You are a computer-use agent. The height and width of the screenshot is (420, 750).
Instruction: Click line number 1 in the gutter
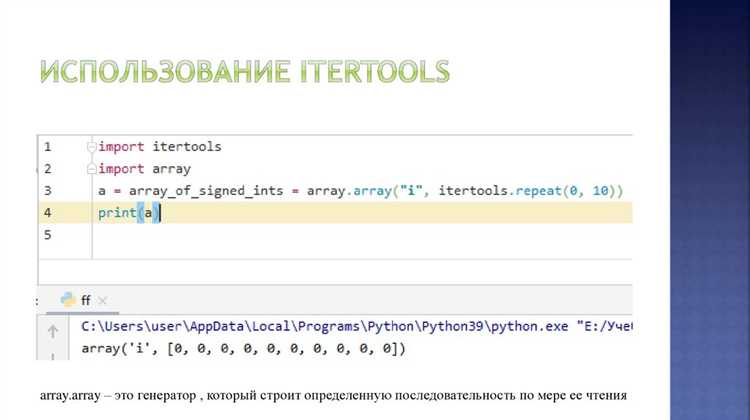coord(48,147)
